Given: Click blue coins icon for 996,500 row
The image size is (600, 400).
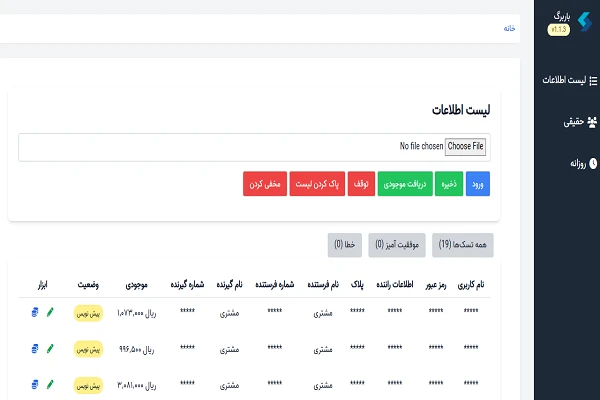Looking at the screenshot, I should point(36,349).
